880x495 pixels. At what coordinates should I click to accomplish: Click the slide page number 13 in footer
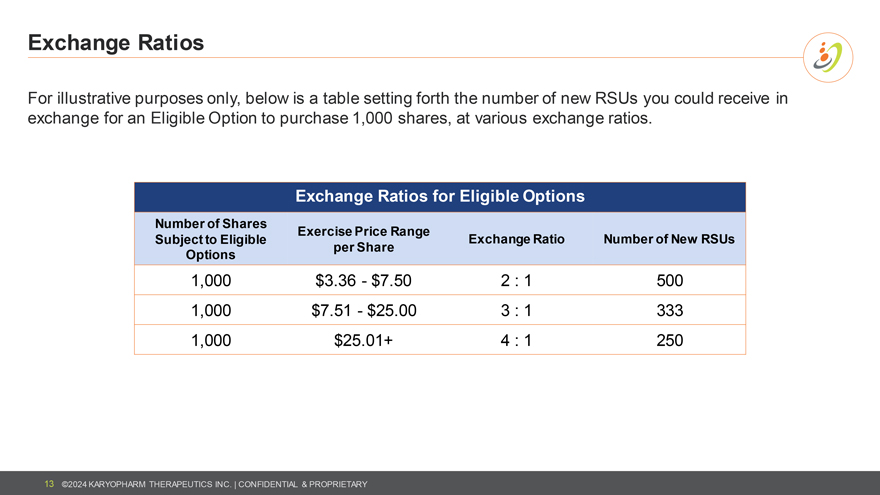point(48,484)
